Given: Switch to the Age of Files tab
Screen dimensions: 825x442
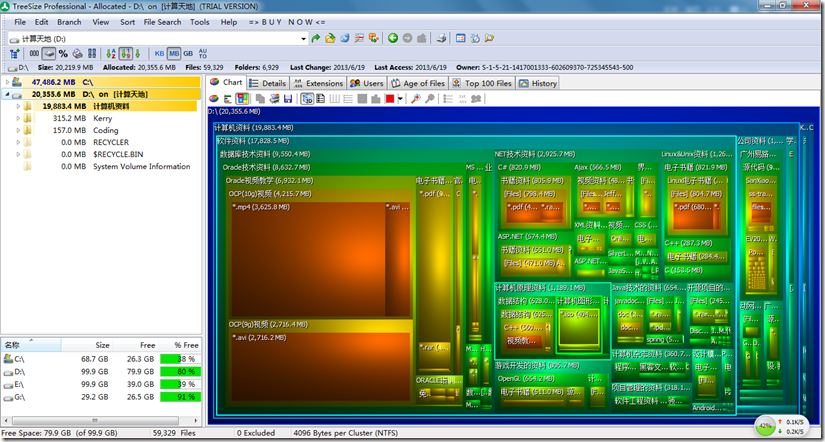Looking at the screenshot, I should coord(418,83).
